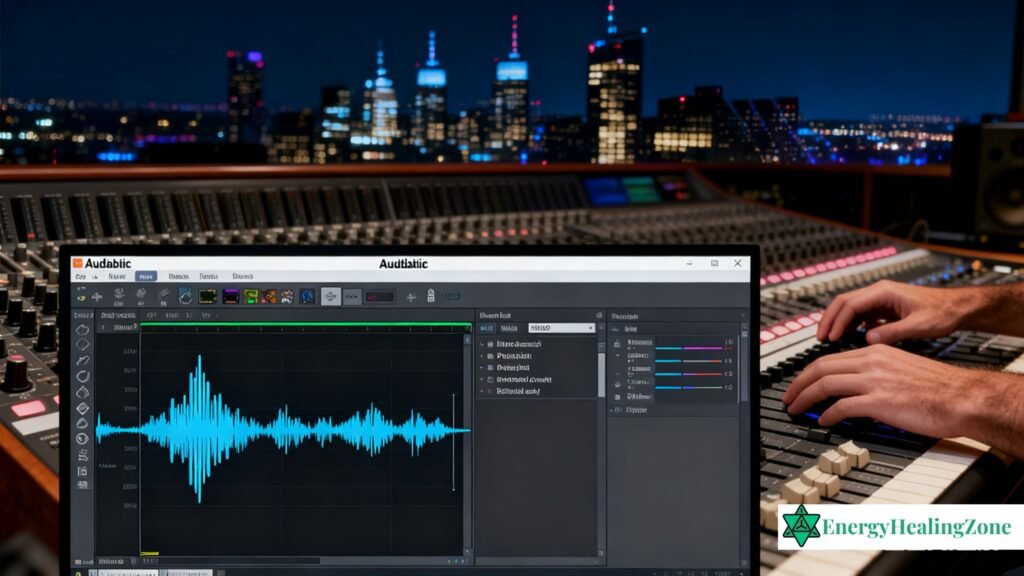The height and width of the screenshot is (576, 1024).
Task: Click the horizontal scrollbar under the waveform
Action: 229,560
